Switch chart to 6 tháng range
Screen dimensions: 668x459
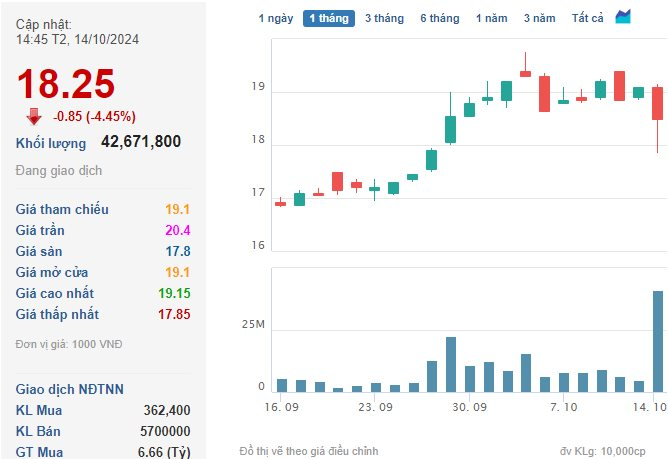point(440,18)
